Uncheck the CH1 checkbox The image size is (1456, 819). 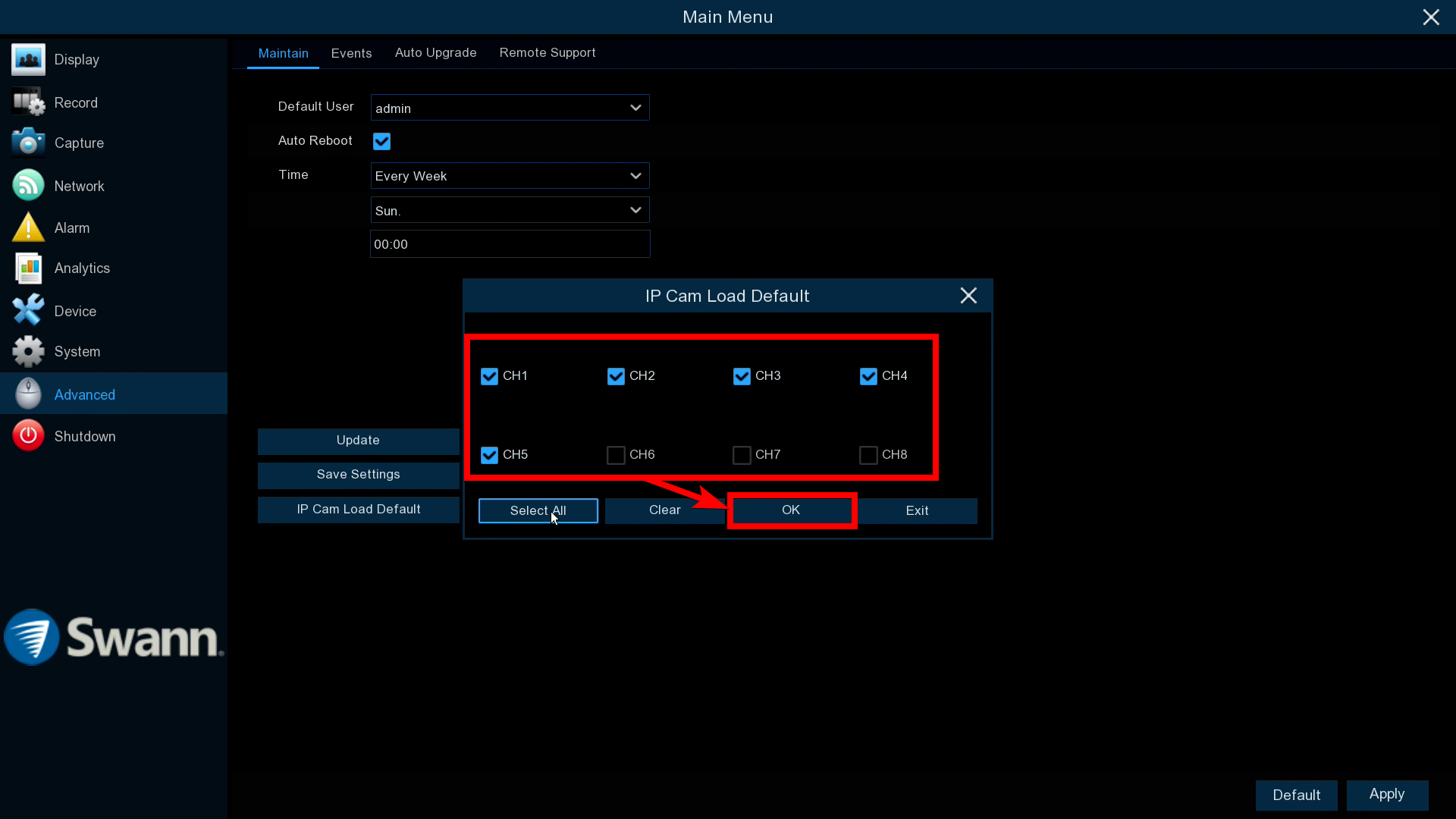pyautogui.click(x=489, y=376)
